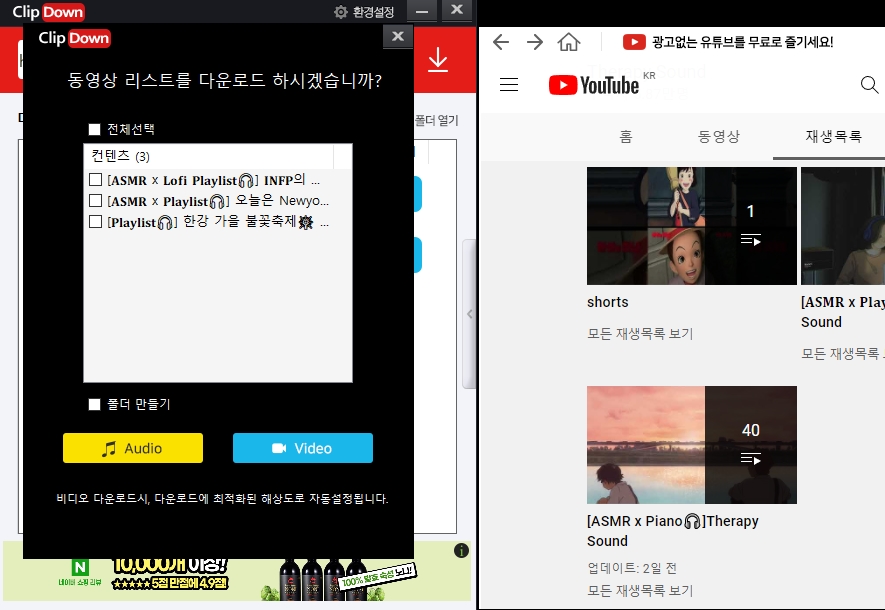Click the red YouTube ad banner icon
This screenshot has width=885, height=610.
pyautogui.click(x=634, y=42)
